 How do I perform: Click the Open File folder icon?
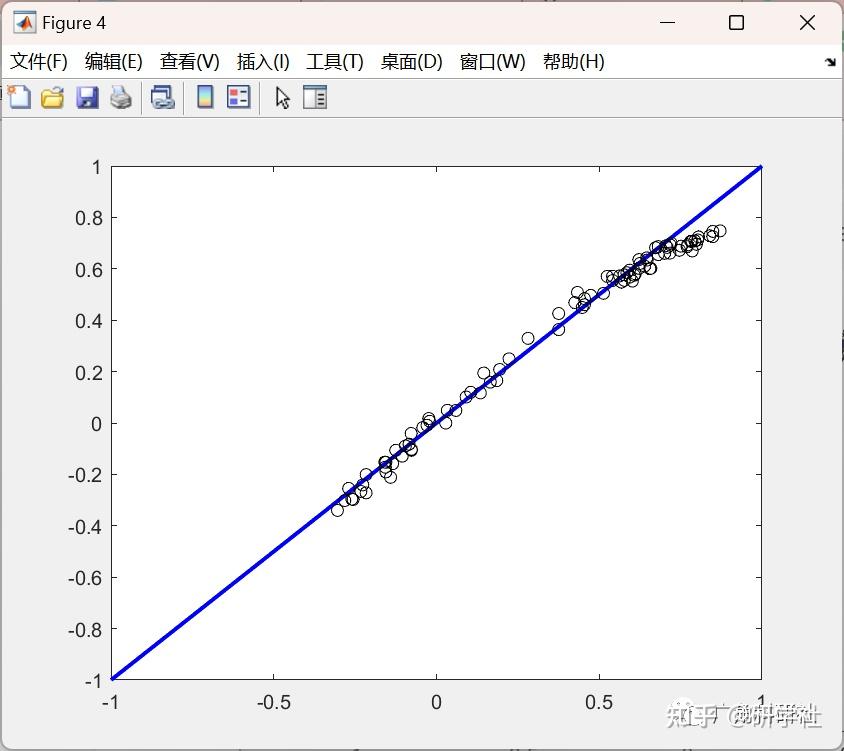point(53,98)
